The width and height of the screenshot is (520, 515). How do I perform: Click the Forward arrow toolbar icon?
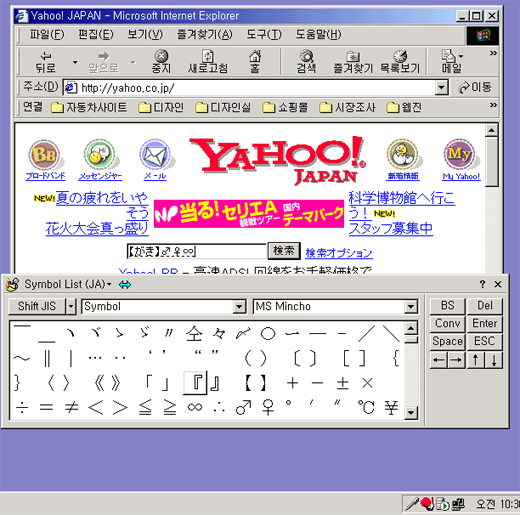coord(103,56)
